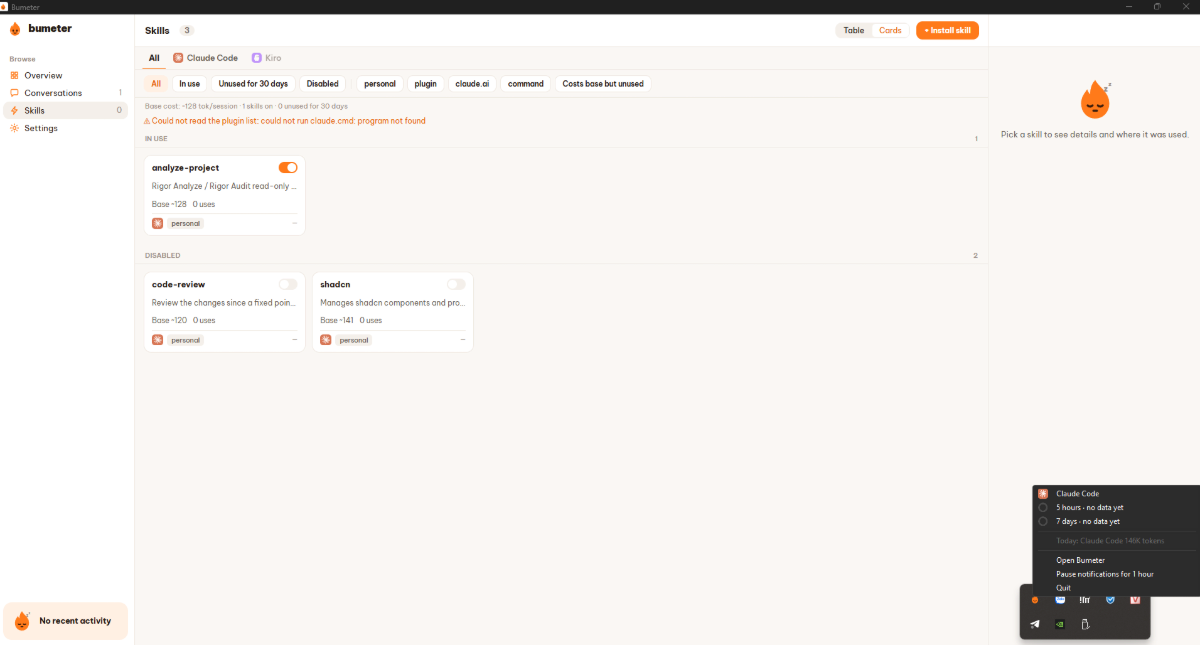Click Claude icon on code-review card
This screenshot has width=1200, height=645.
click(157, 340)
